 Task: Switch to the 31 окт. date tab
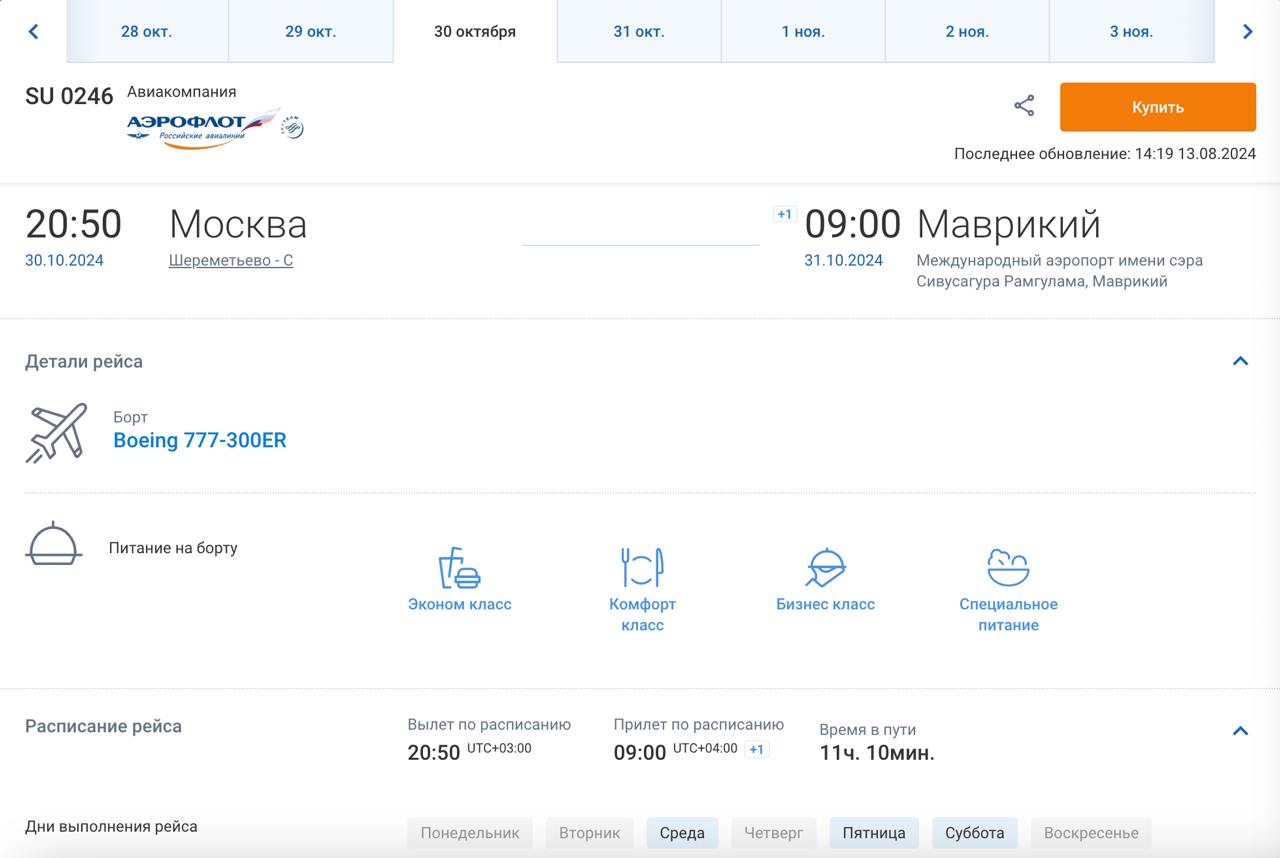click(638, 32)
